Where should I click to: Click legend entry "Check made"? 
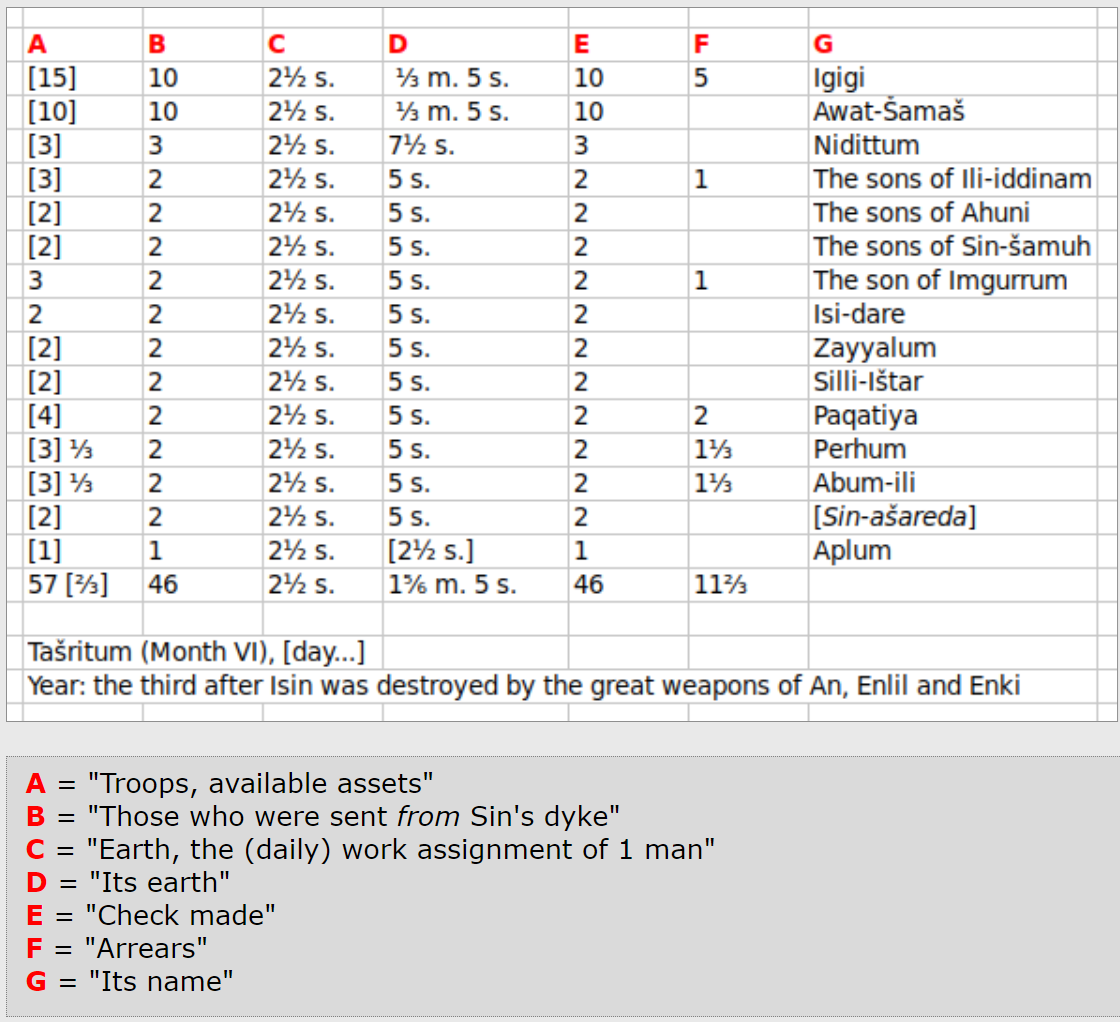[150, 915]
